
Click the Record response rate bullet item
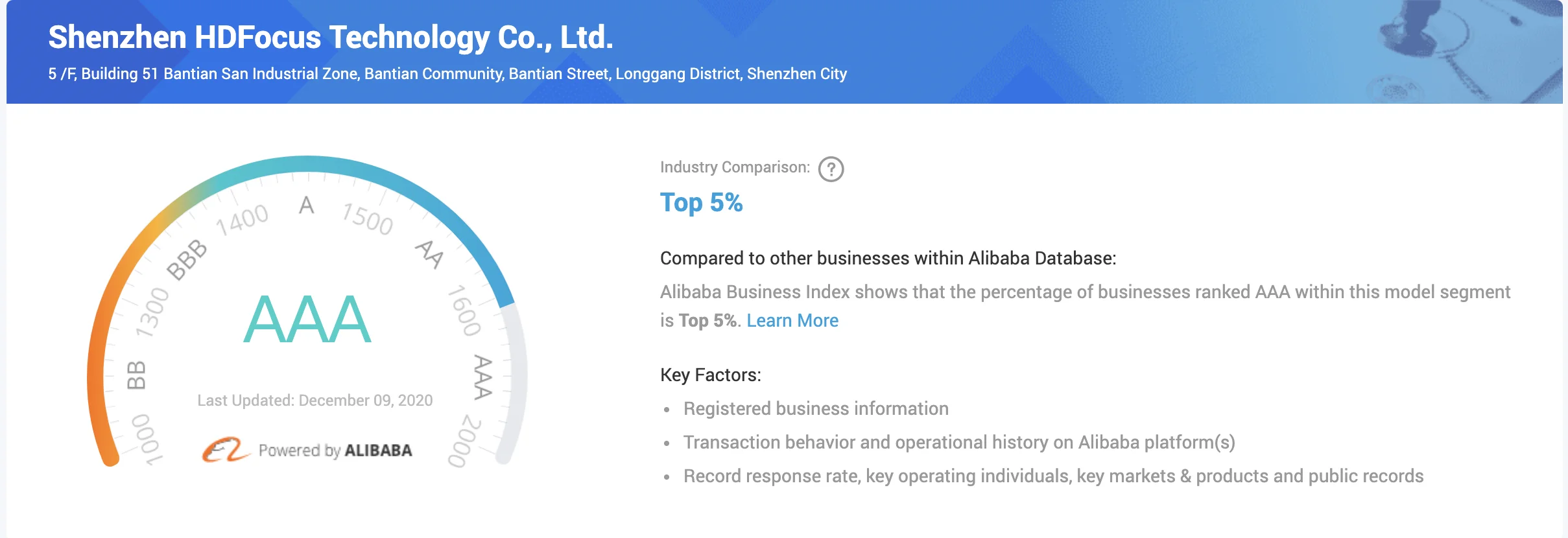click(1053, 476)
